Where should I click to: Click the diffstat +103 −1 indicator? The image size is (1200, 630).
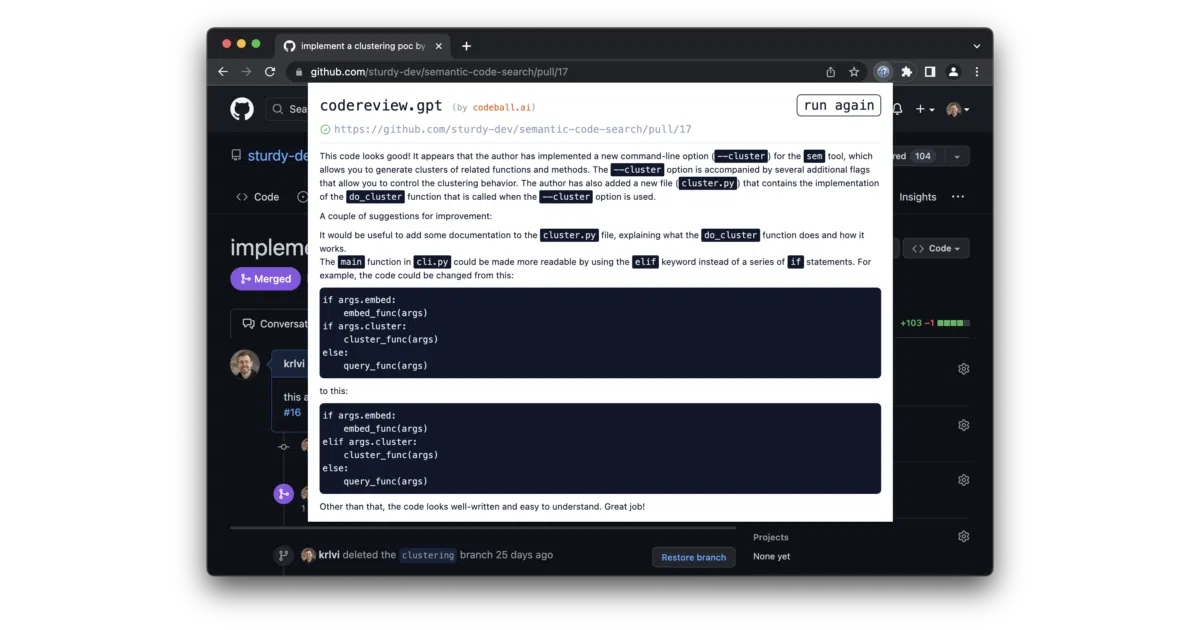point(935,323)
